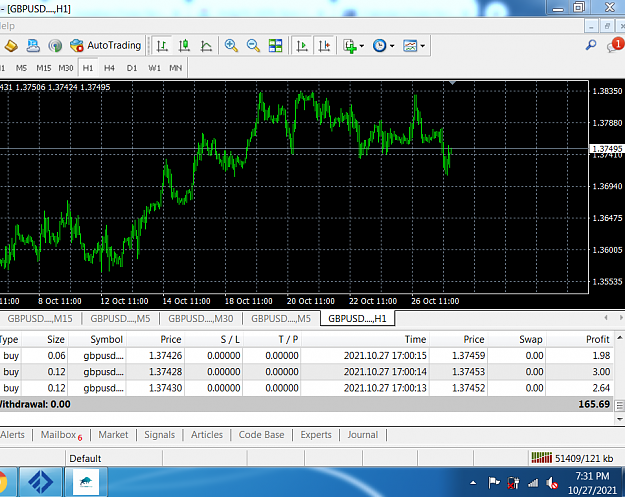Screen dimensions: 625x497
Task: Sort trades by the Swap column header
Action: [x=517, y=340]
